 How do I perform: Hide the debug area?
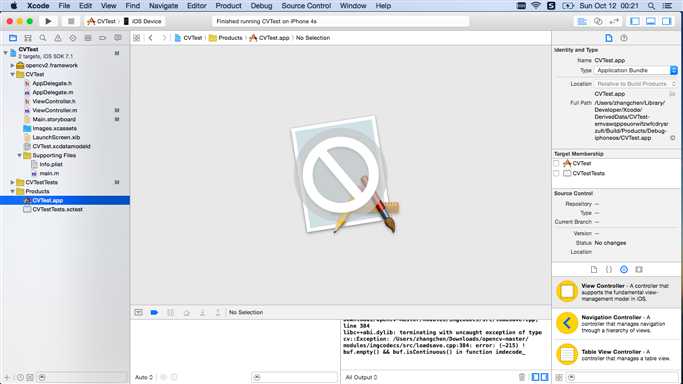pos(139,312)
